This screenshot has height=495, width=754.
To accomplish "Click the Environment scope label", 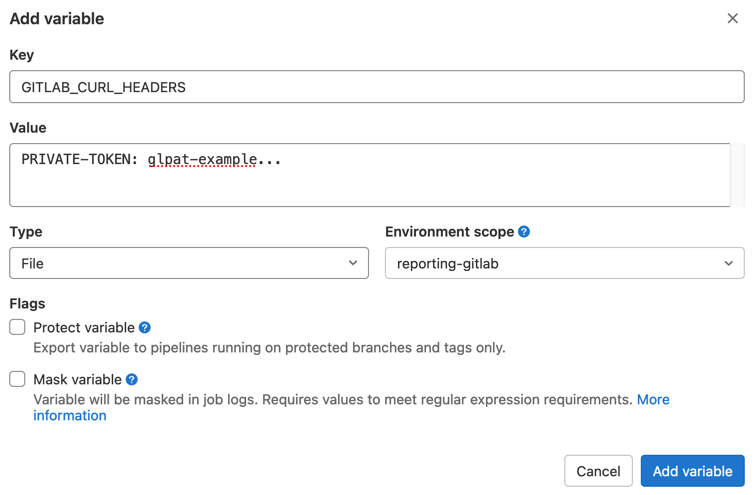I will tap(449, 232).
